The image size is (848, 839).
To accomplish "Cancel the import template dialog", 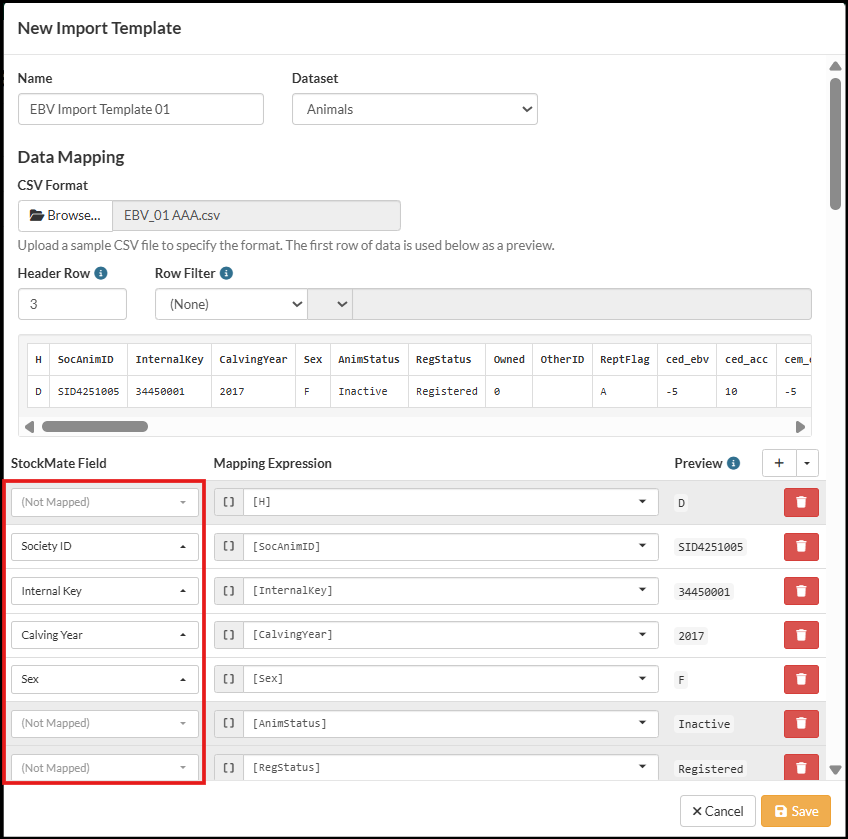I will (x=717, y=811).
